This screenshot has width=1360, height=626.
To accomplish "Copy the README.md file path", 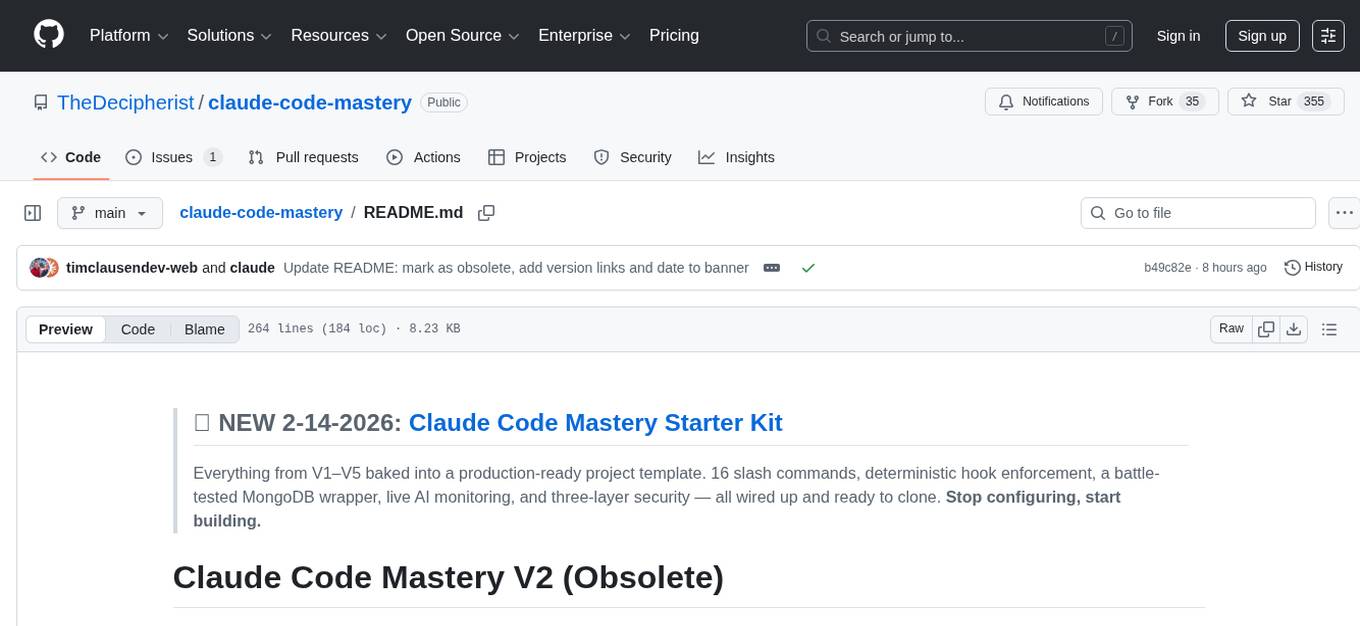I will tap(487, 212).
